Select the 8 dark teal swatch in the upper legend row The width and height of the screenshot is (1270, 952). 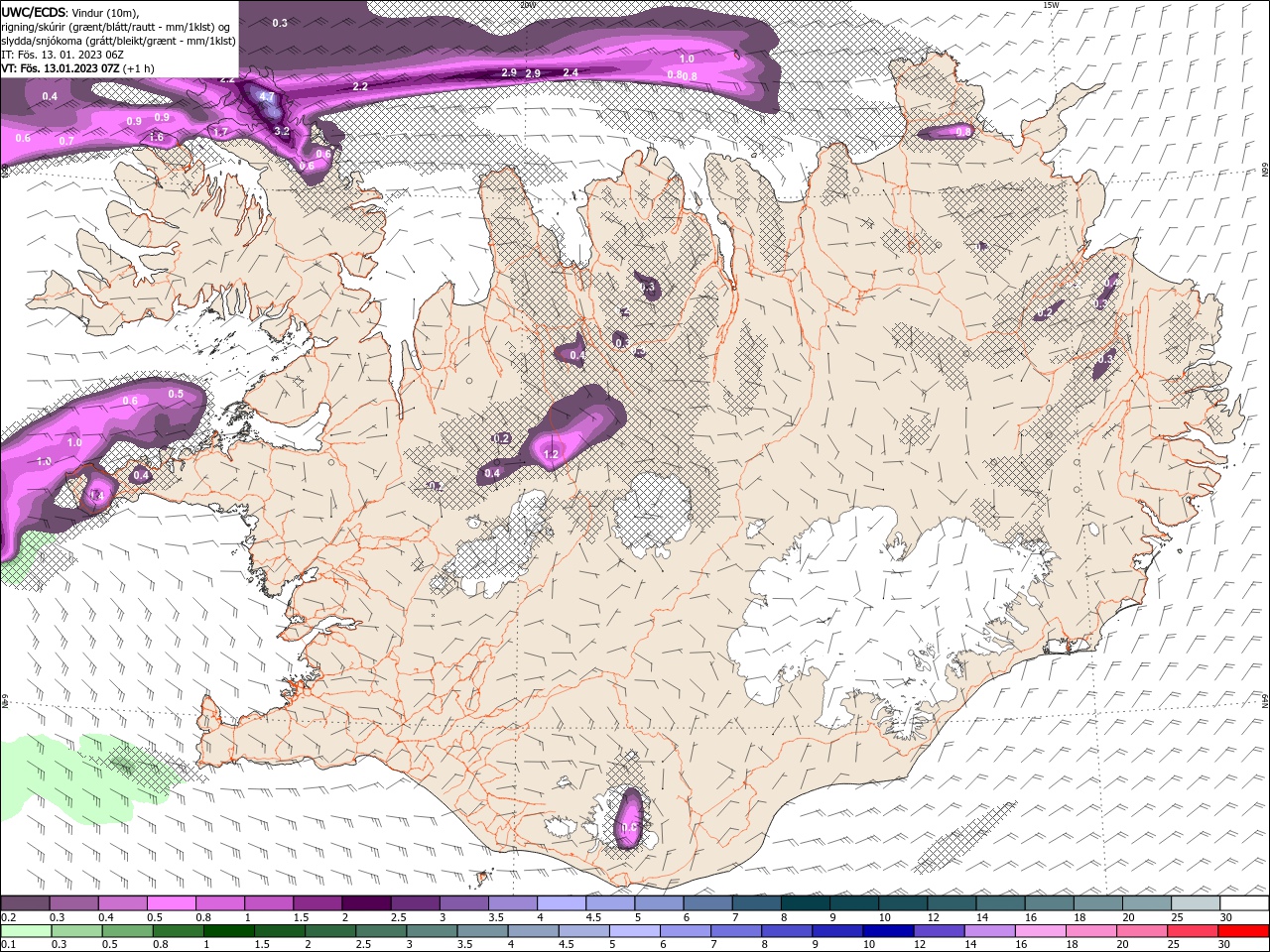click(x=804, y=903)
